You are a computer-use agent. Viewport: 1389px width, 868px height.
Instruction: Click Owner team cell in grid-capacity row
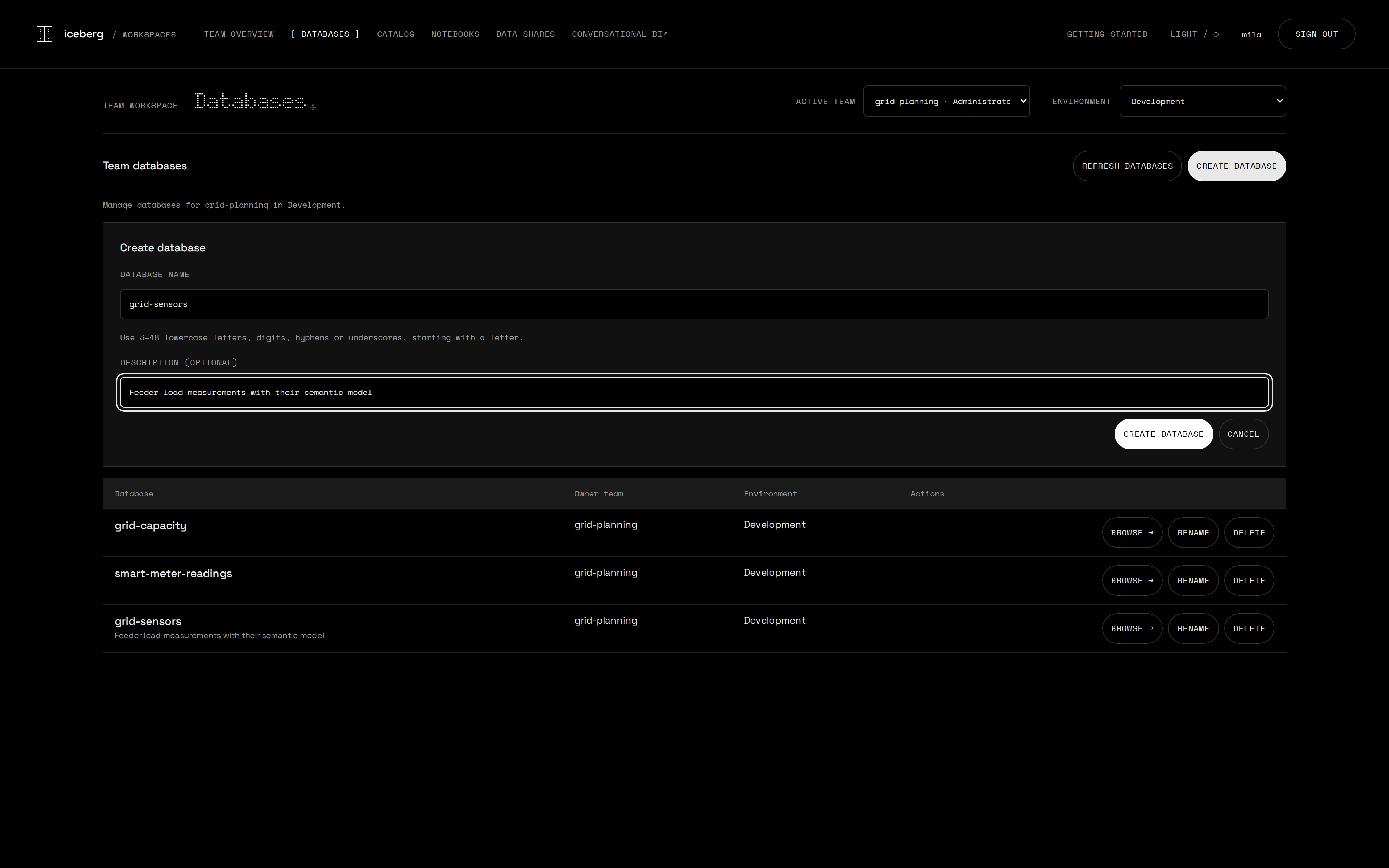[606, 525]
